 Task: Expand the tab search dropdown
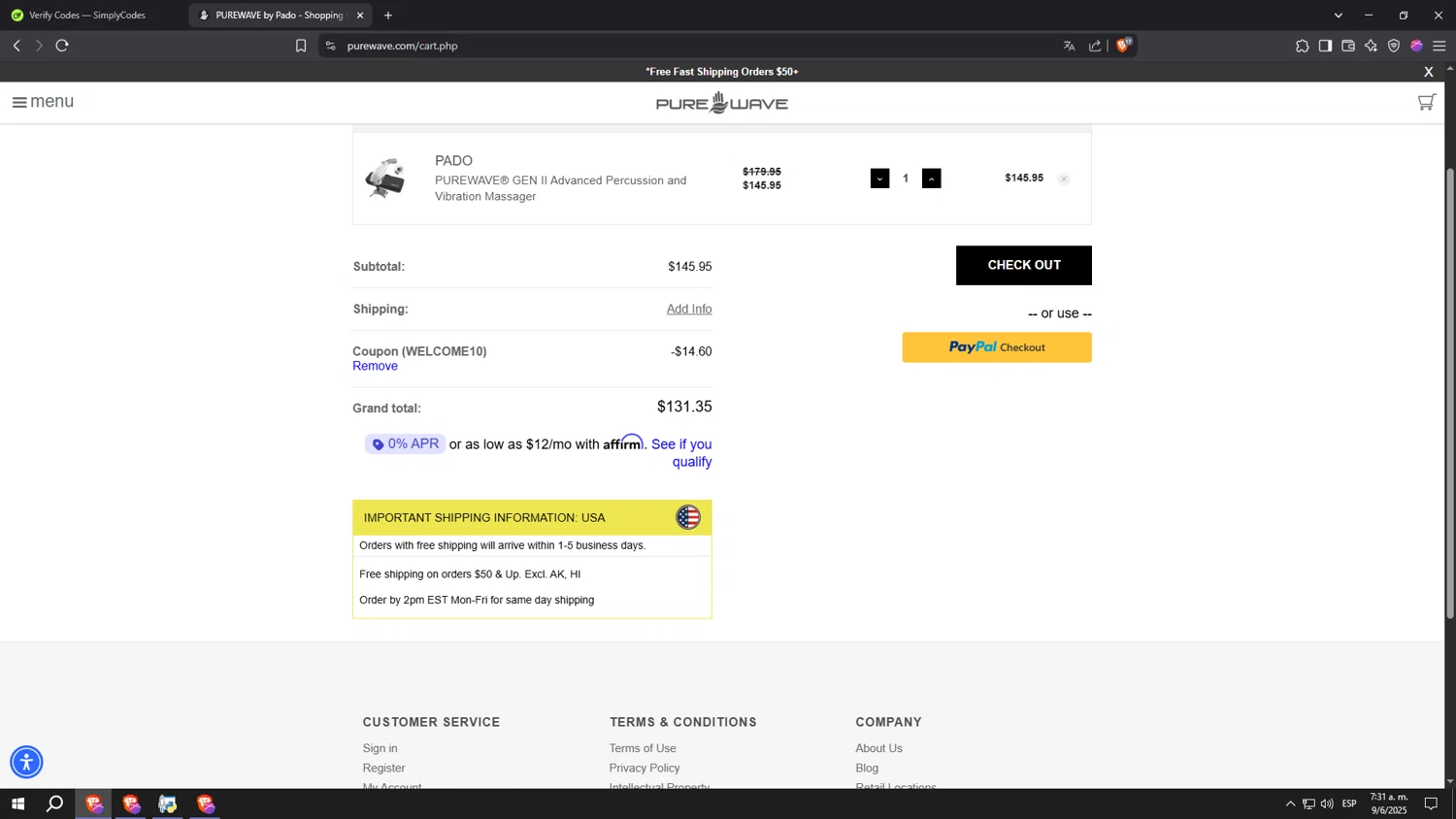click(1338, 16)
